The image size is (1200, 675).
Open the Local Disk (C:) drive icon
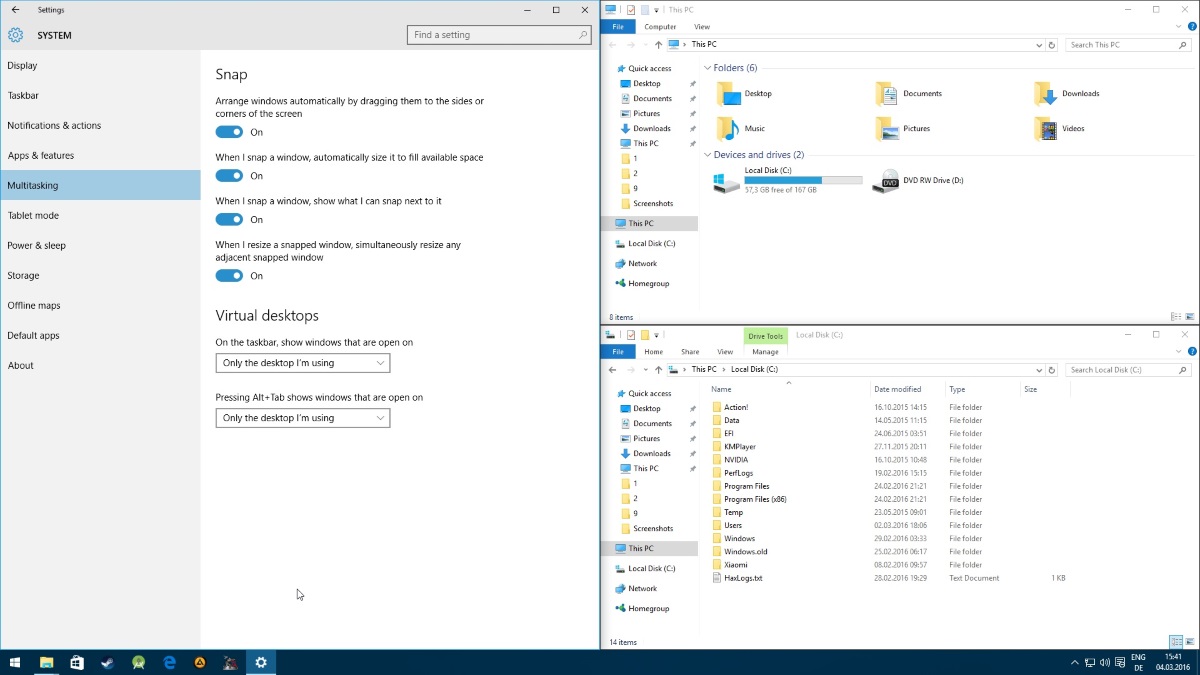(x=726, y=182)
